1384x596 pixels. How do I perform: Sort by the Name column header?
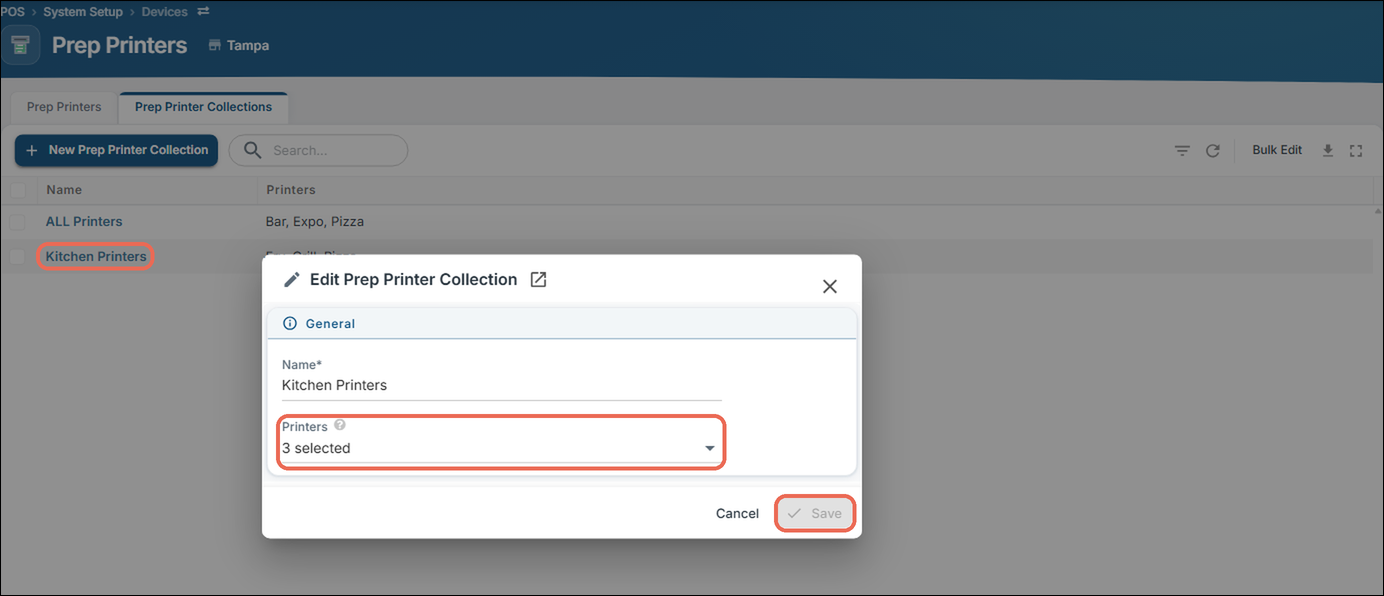[x=64, y=189]
